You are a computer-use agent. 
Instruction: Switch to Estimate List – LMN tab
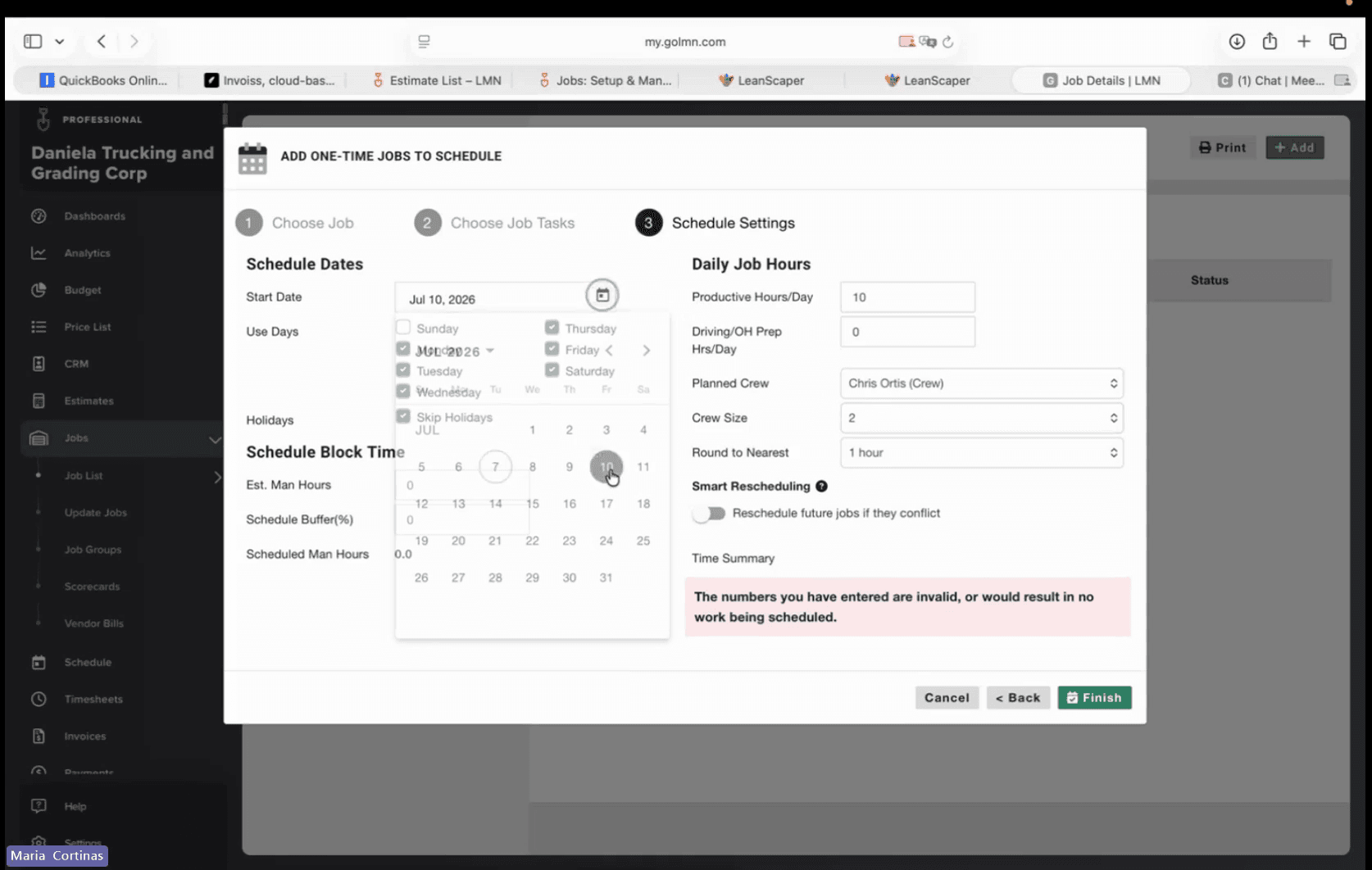tap(437, 80)
